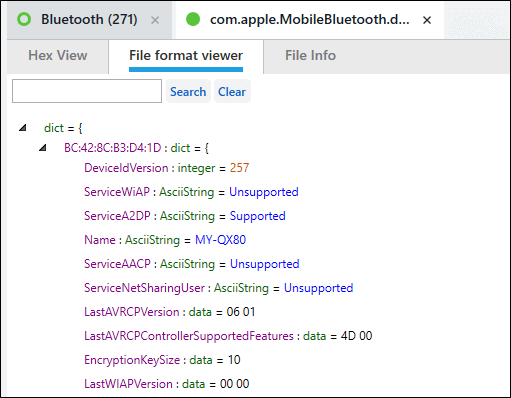The width and height of the screenshot is (511, 398).
Task: Open the File Info tab
Action: click(x=310, y=56)
